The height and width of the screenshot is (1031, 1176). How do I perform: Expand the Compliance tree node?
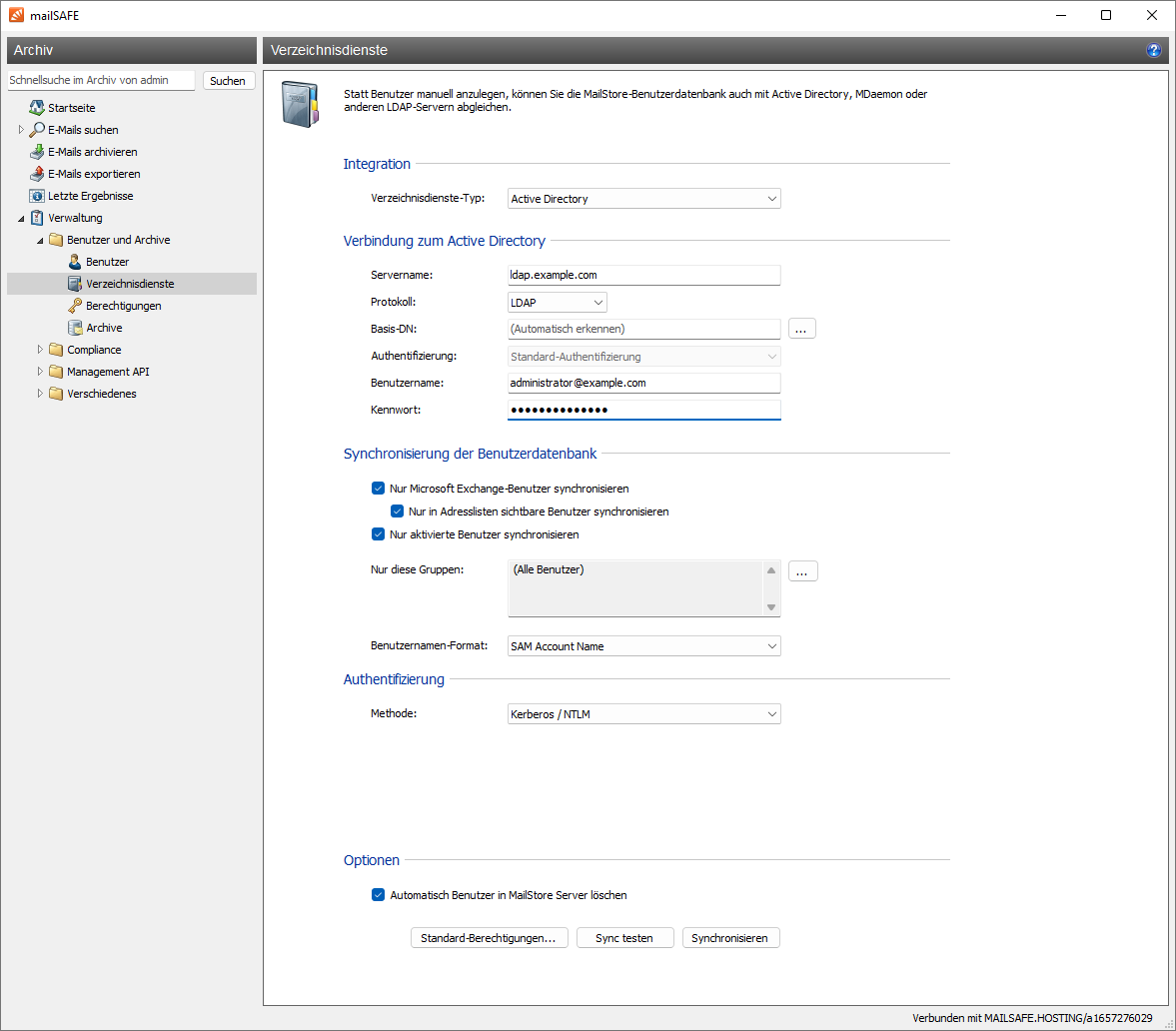(41, 350)
